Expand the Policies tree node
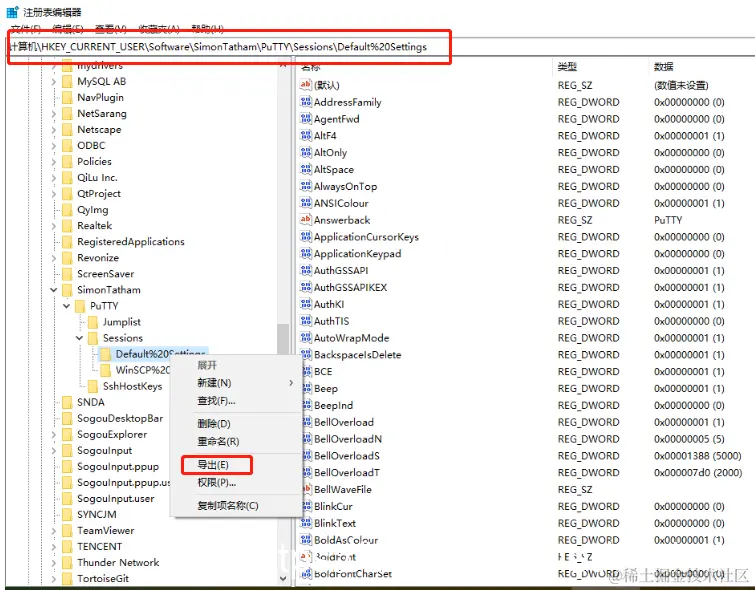This screenshot has height=590, width=755. 53,162
